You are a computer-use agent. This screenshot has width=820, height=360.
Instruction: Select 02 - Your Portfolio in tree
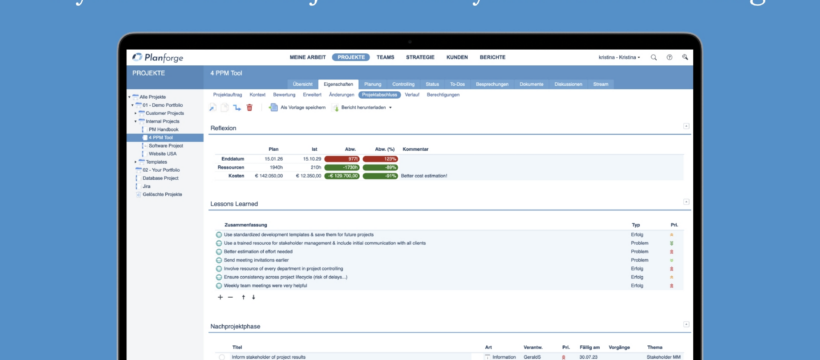[161, 170]
